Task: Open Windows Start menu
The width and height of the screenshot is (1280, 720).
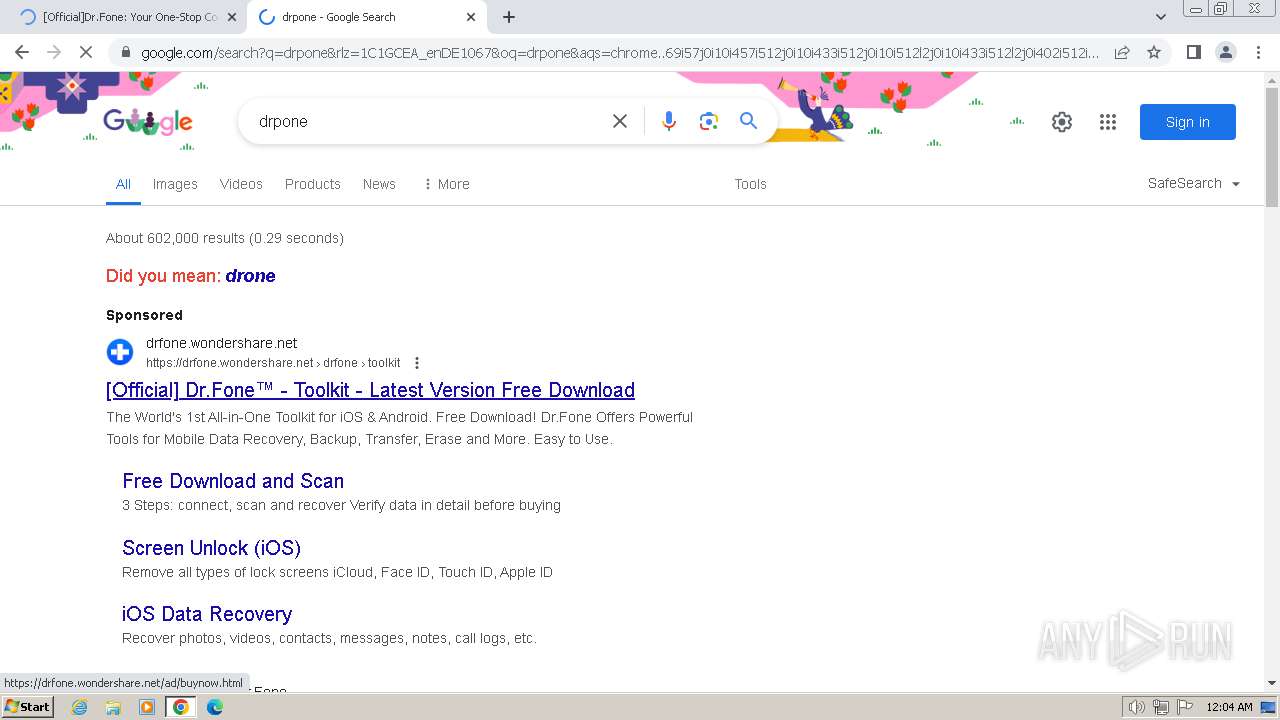Action: [x=27, y=706]
